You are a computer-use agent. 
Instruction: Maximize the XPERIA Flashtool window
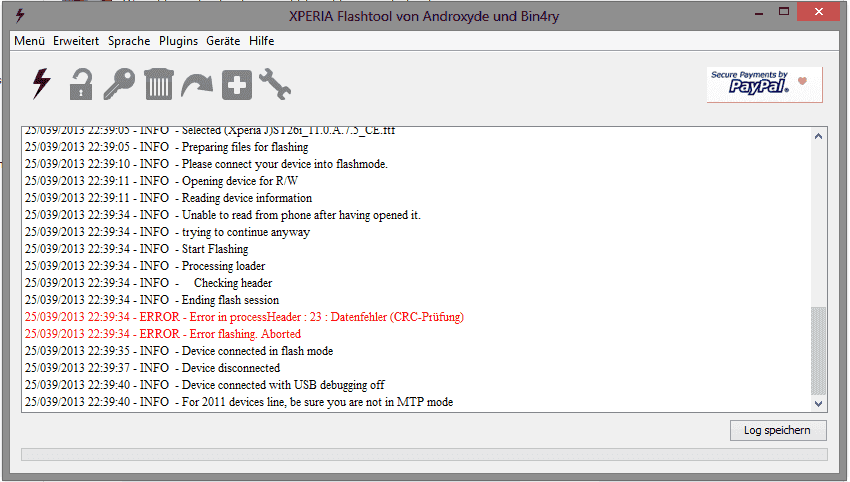[784, 11]
